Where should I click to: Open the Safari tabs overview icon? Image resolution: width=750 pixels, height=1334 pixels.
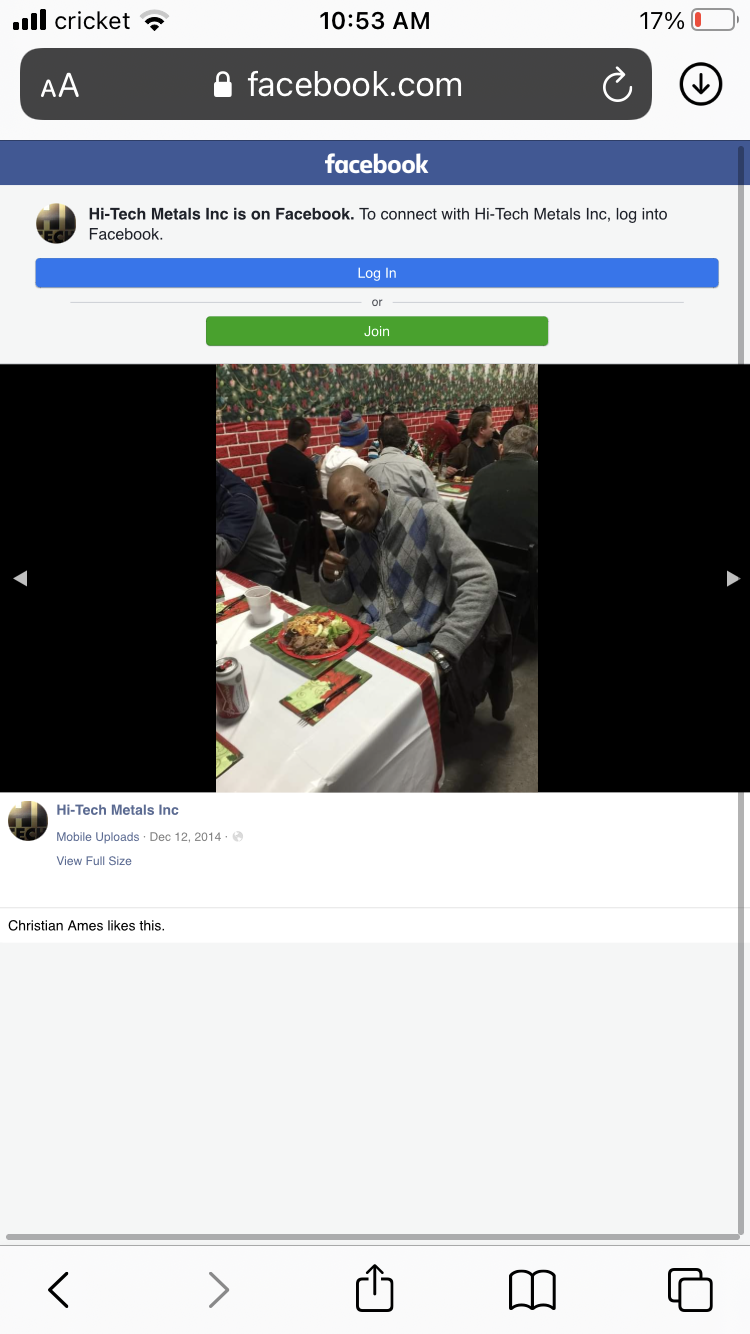[x=690, y=1289]
